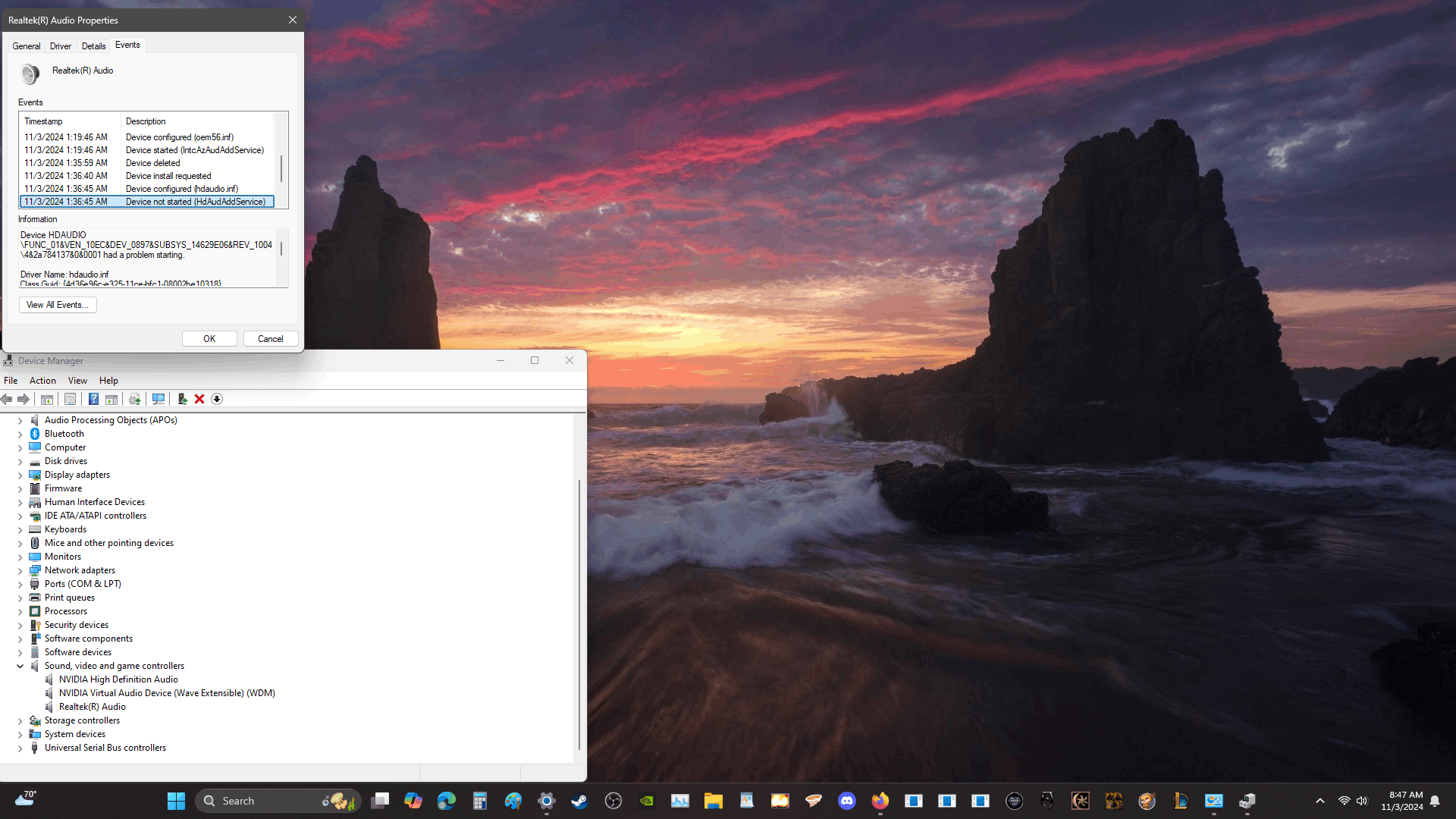Click the Properties toolbar icon
Image resolution: width=1456 pixels, height=819 pixels.
coord(70,399)
